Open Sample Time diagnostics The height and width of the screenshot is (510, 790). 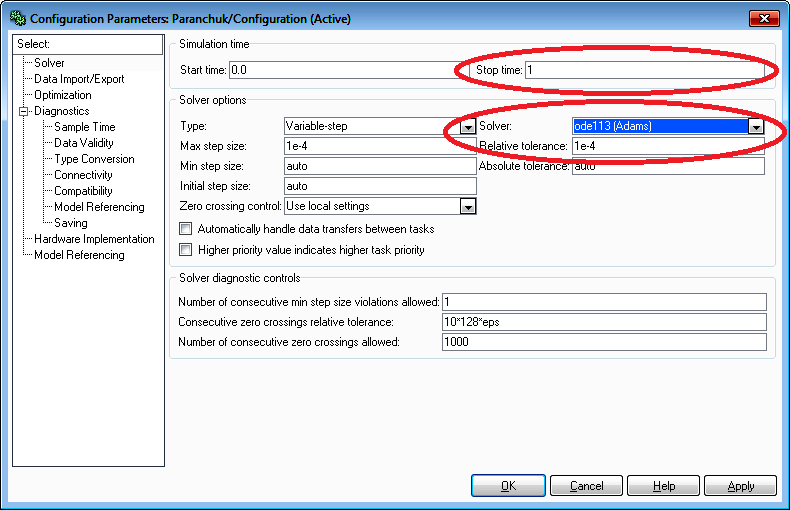point(85,127)
